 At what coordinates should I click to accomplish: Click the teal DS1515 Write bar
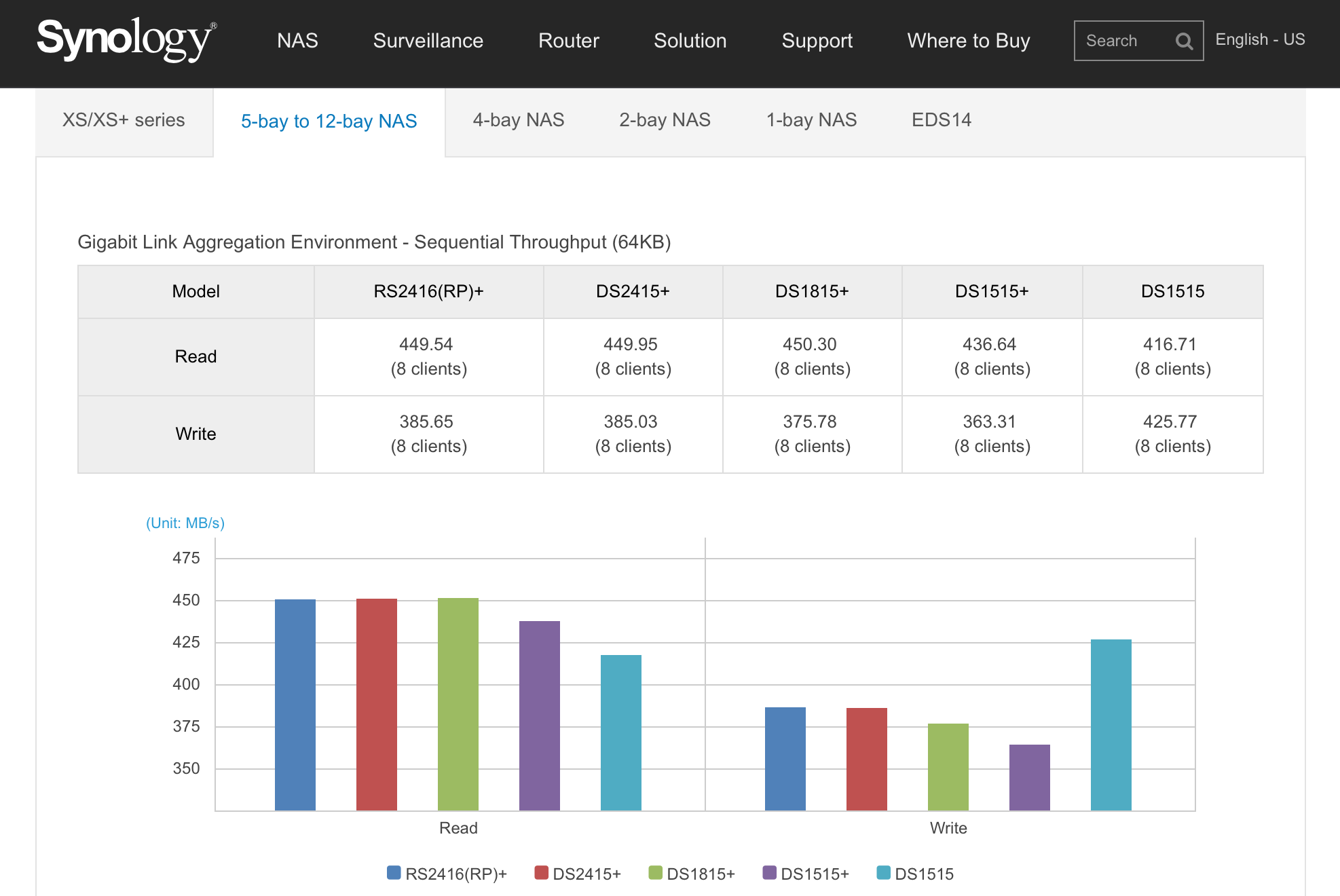1111,725
